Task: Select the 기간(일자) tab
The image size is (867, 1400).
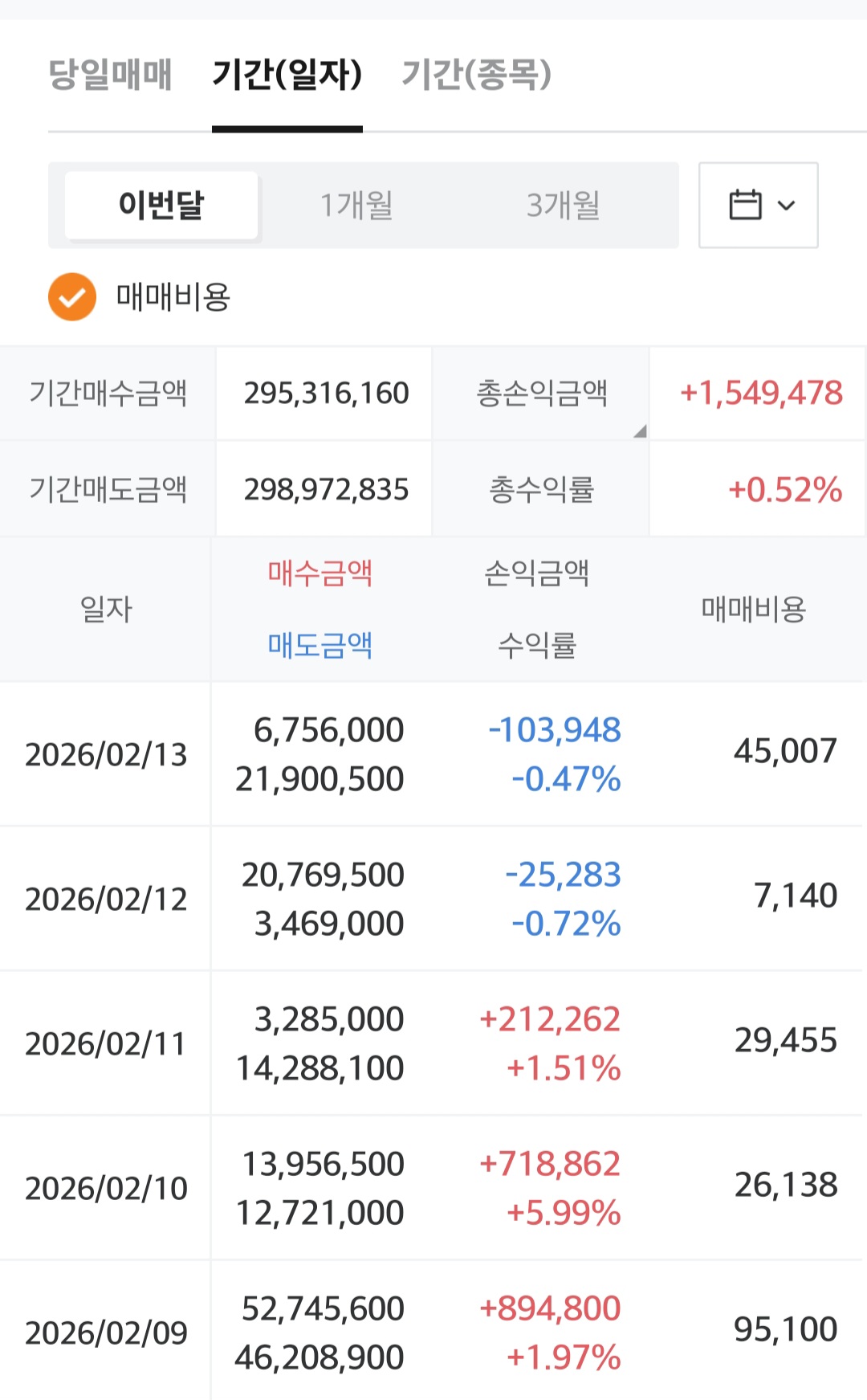Action: coord(287,75)
